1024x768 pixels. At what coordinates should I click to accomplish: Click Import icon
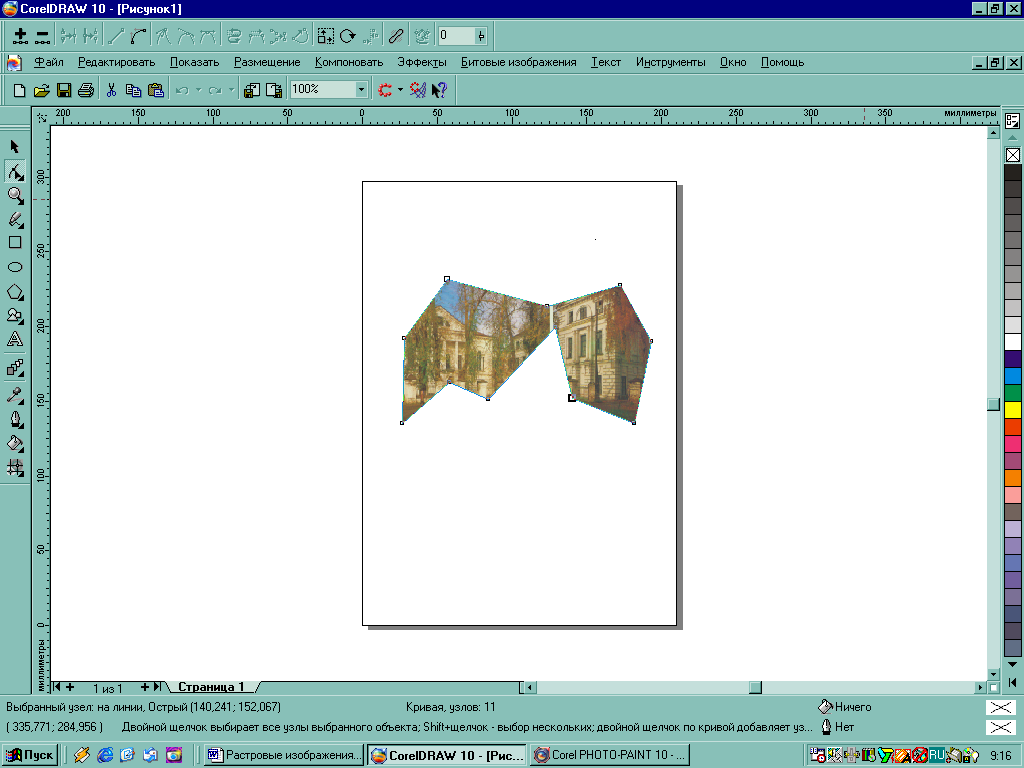coord(251,90)
